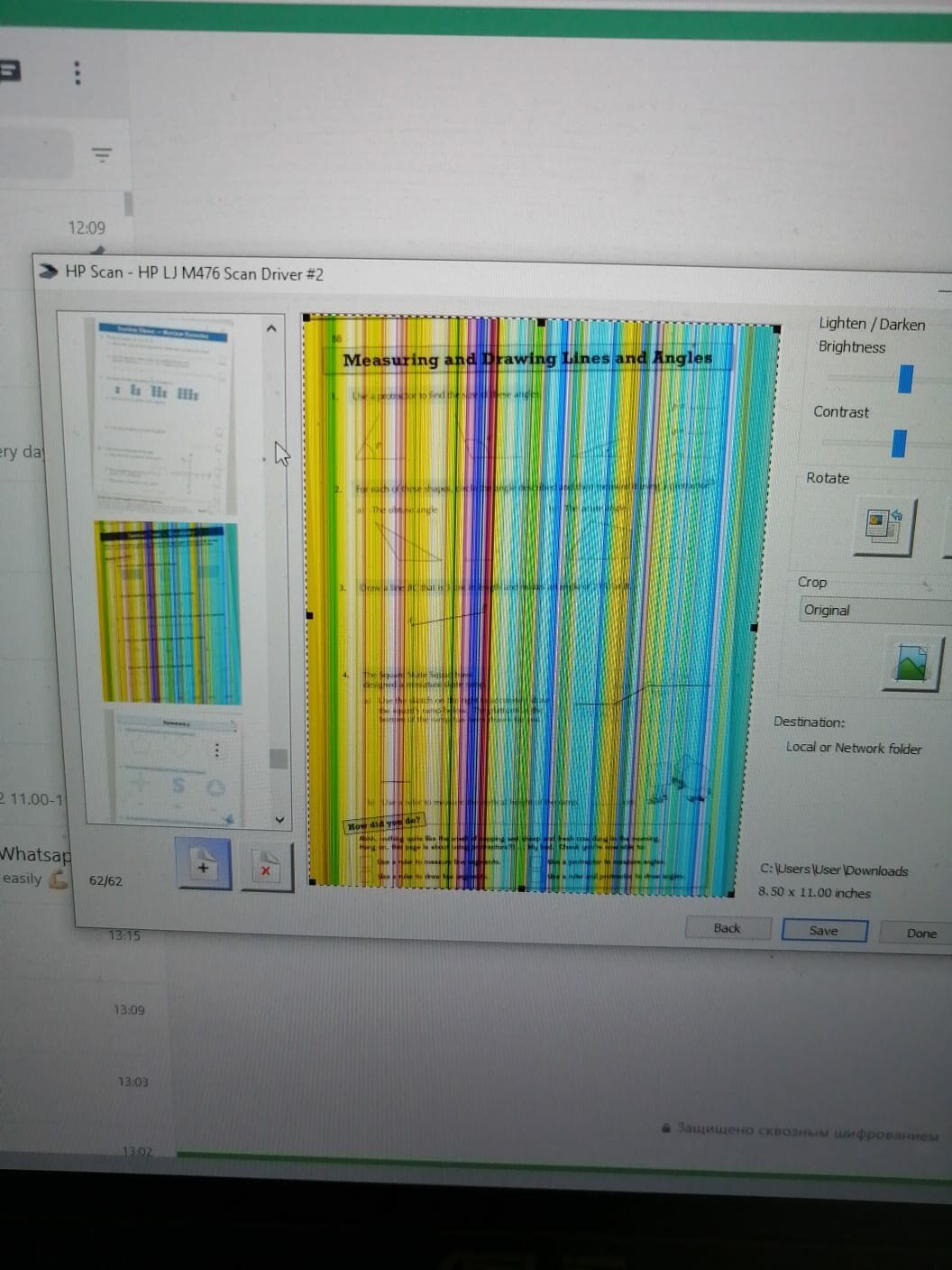The height and width of the screenshot is (1270, 952).
Task: Adjust the Contrast slider handle
Action: (898, 443)
